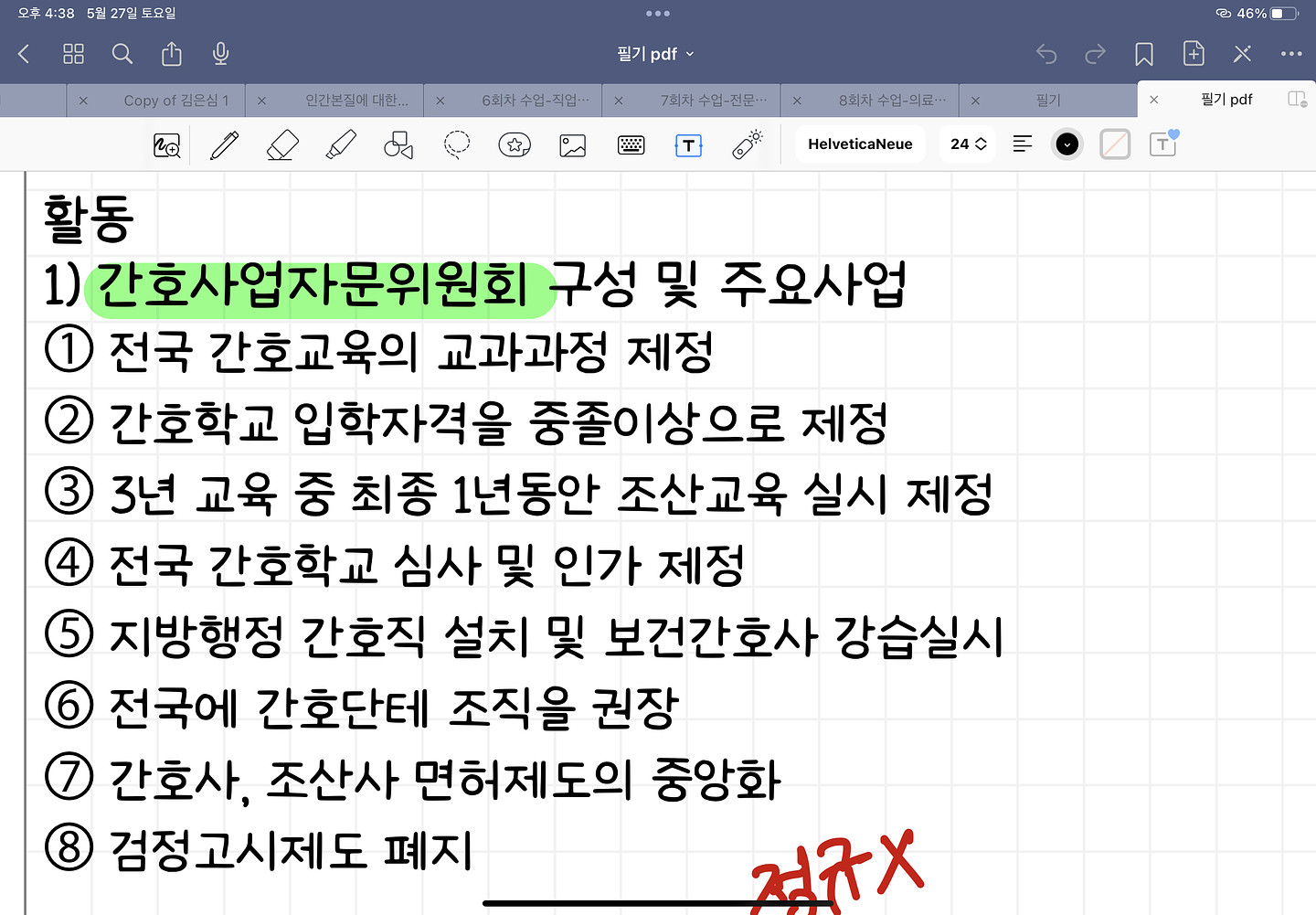Go back with the back arrow
The image size is (1316, 915).
(x=25, y=54)
